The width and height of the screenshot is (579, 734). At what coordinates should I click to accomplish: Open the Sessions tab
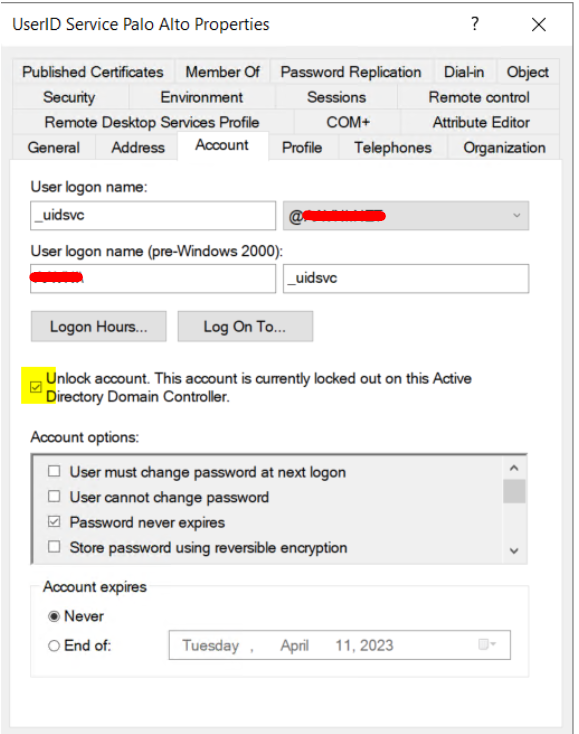click(x=337, y=97)
